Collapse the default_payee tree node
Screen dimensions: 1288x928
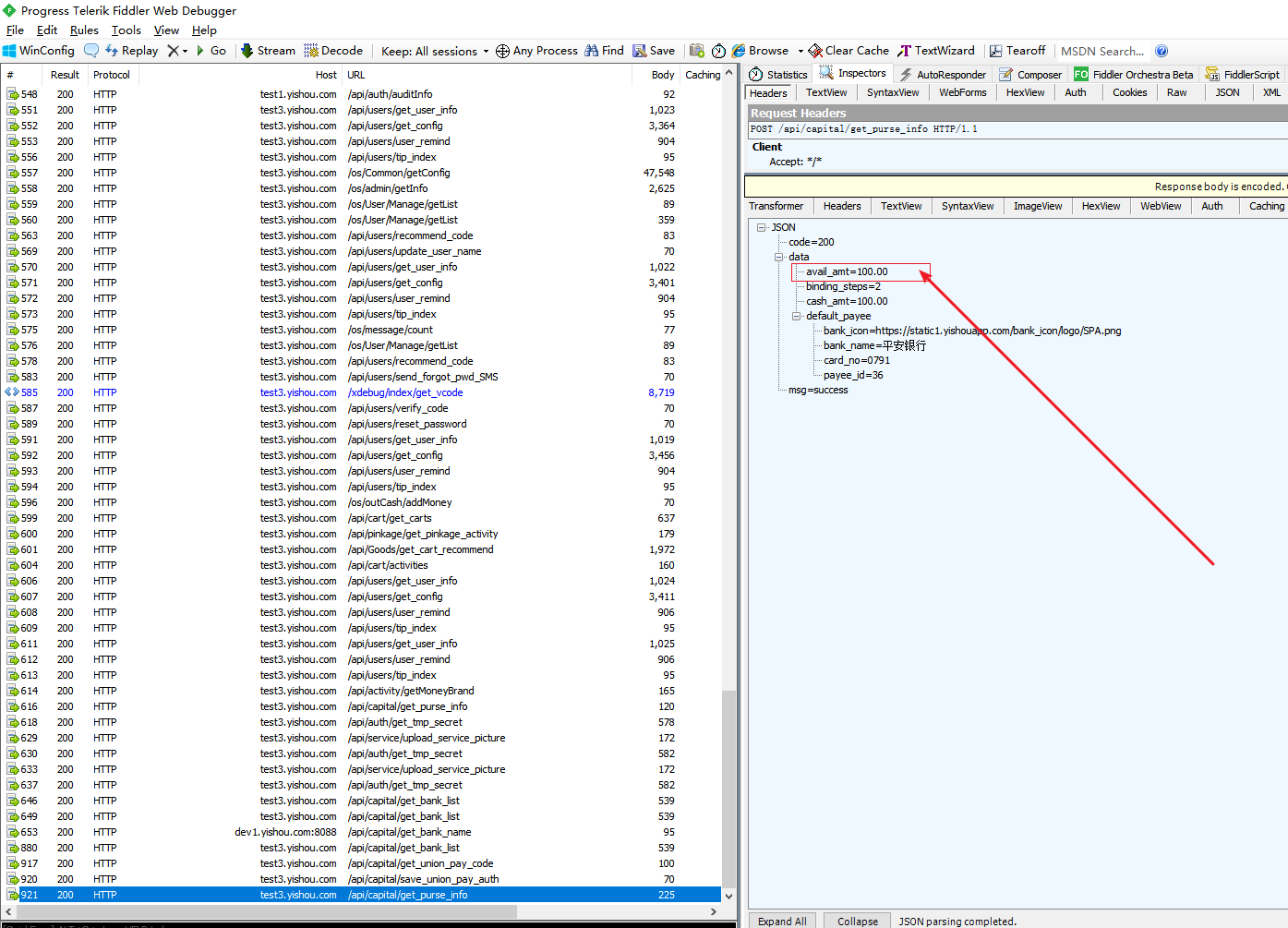pos(797,316)
